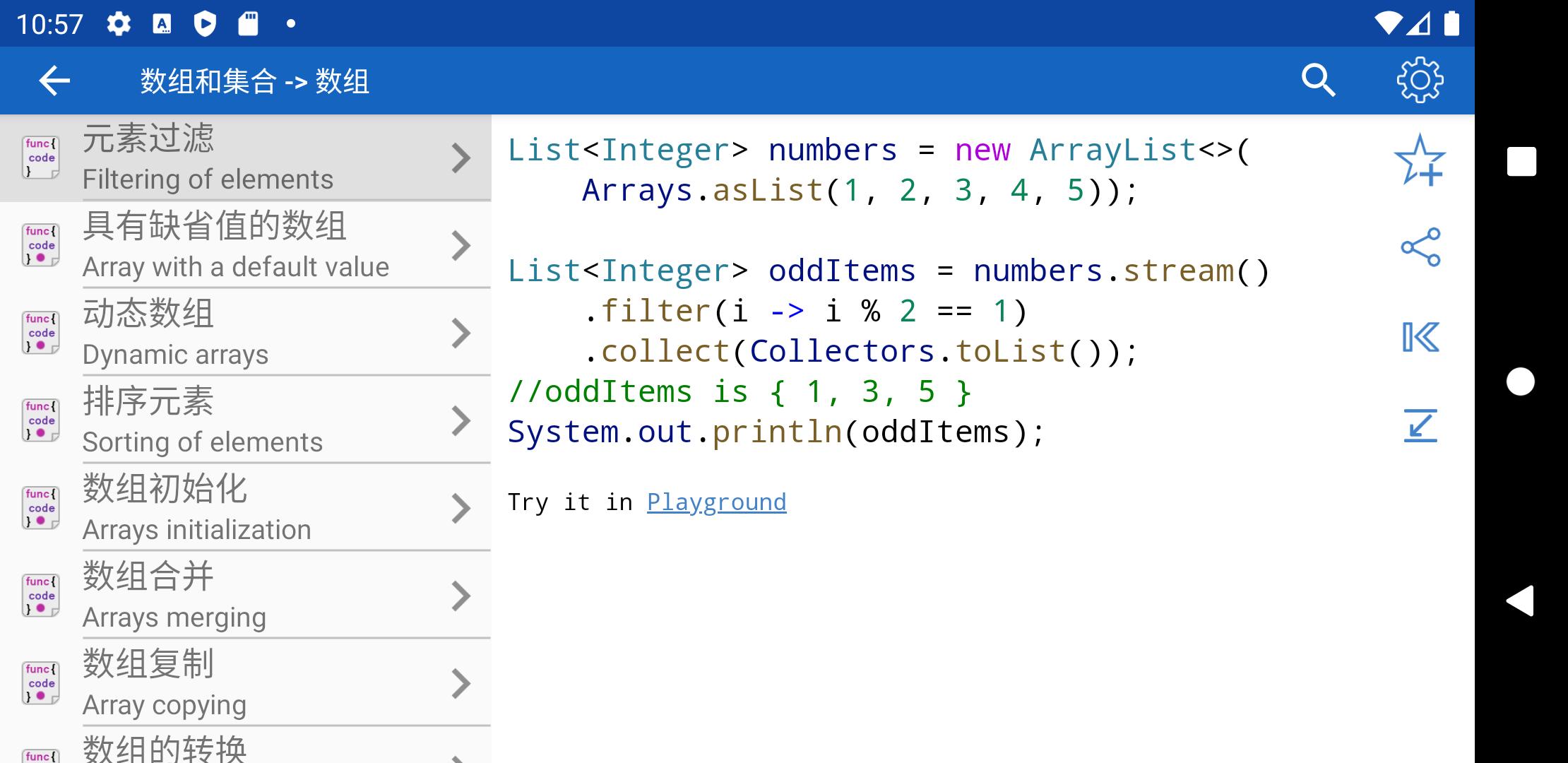Open settings gear in app header
The height and width of the screenshot is (763, 1568).
[1420, 81]
